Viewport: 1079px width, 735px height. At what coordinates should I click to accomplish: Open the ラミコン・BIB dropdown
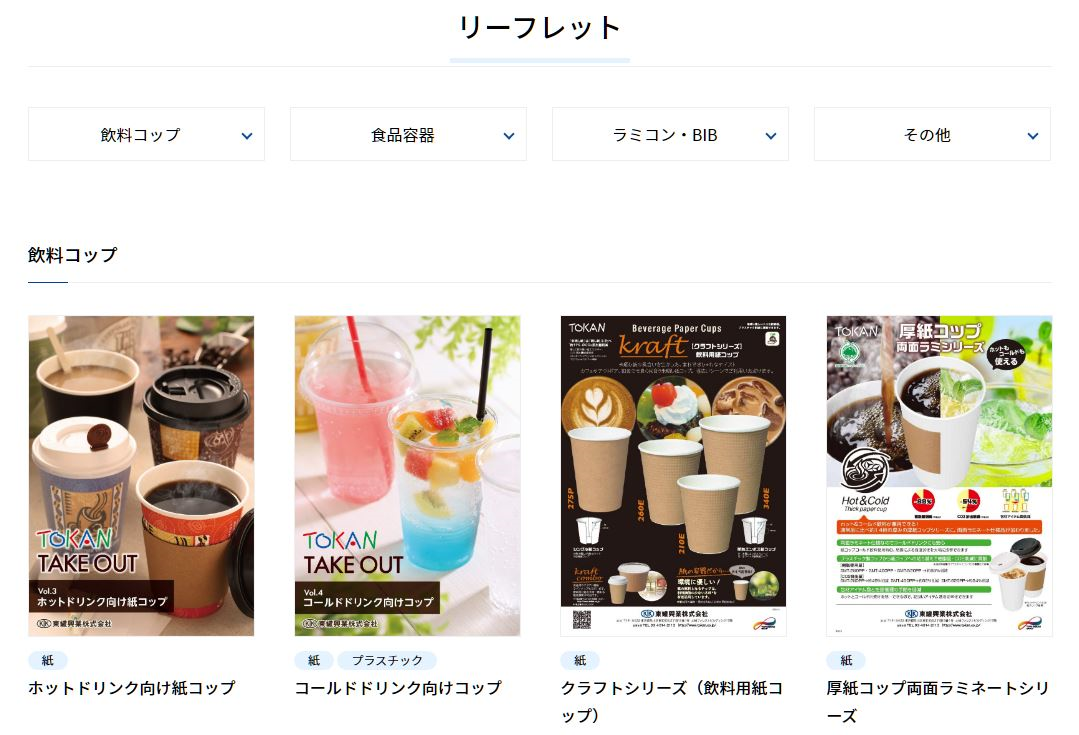click(x=670, y=134)
